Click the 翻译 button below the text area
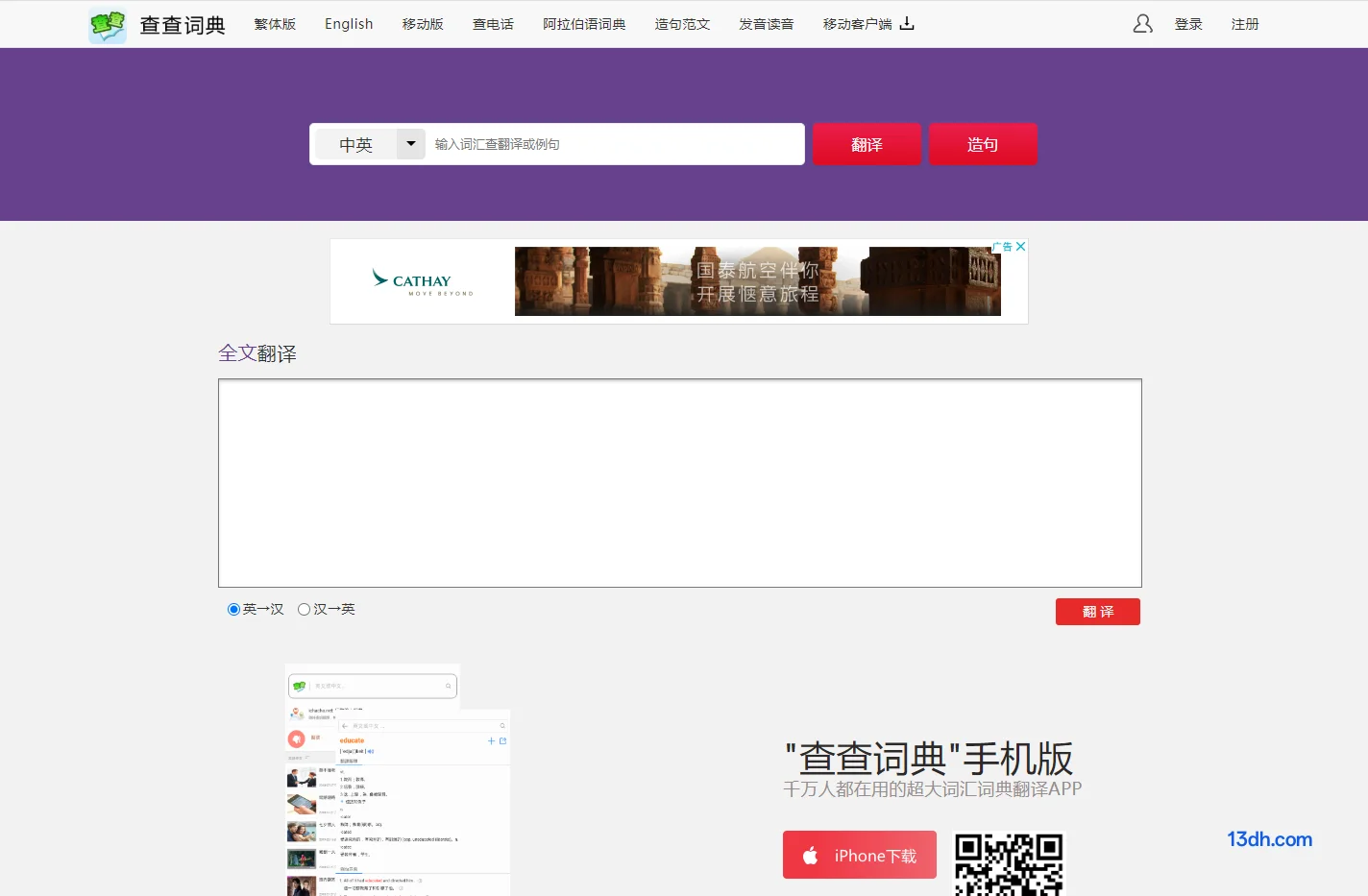Screen dimensions: 1368x896 pos(1098,612)
